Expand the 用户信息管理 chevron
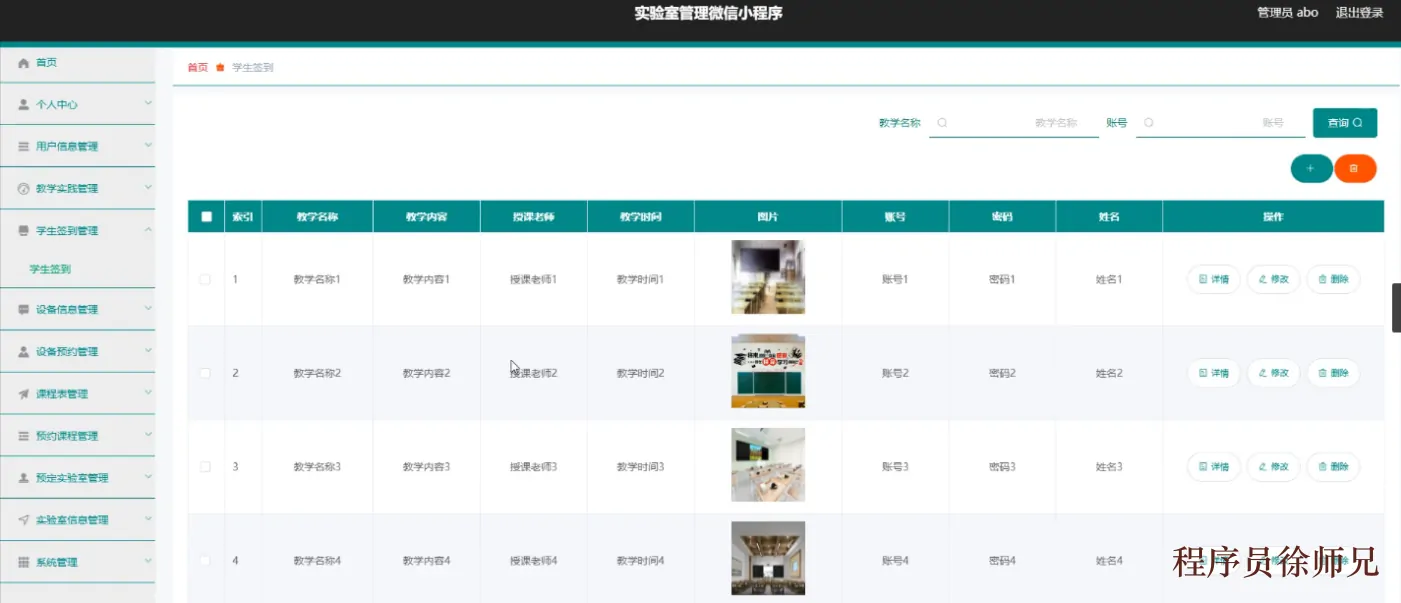This screenshot has height=603, width=1401. click(148, 146)
